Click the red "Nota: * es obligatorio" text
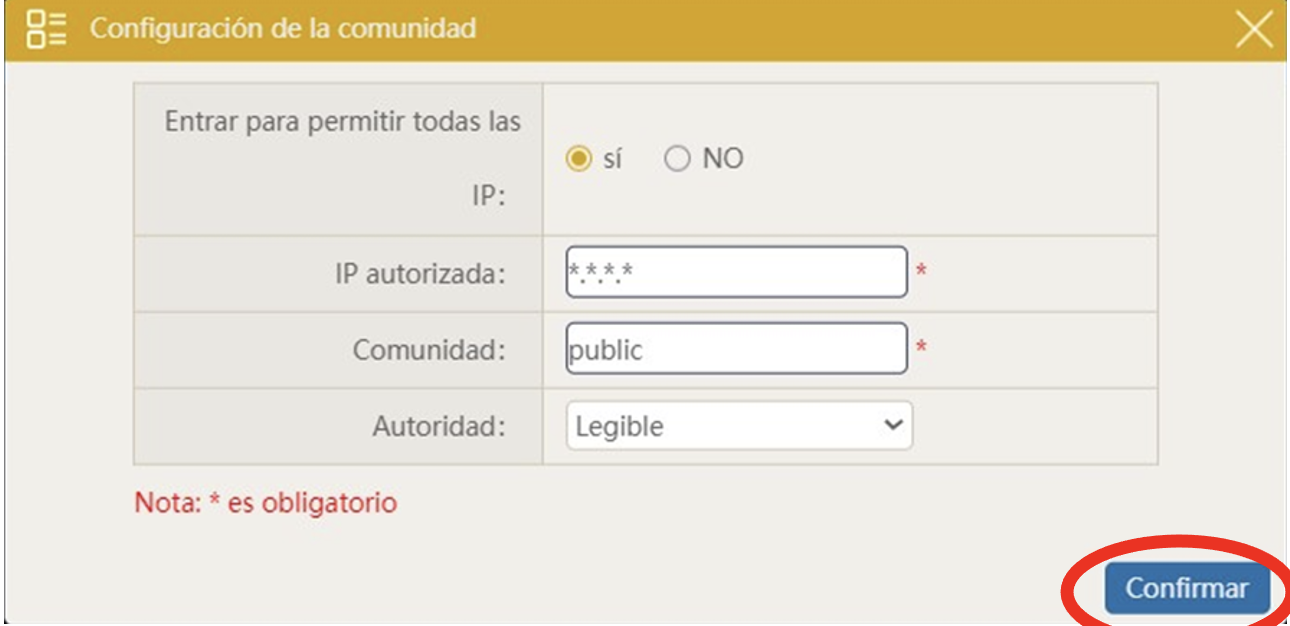 click(x=265, y=502)
